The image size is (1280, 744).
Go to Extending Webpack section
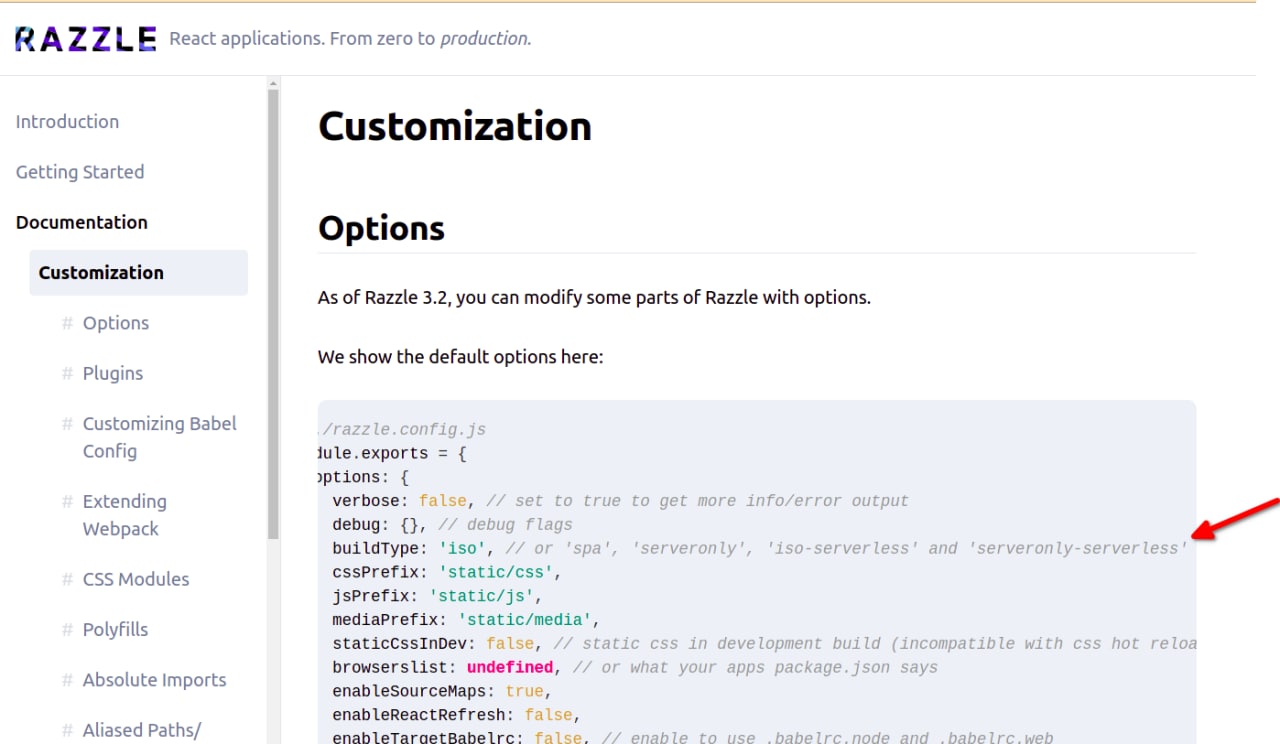tap(125, 515)
